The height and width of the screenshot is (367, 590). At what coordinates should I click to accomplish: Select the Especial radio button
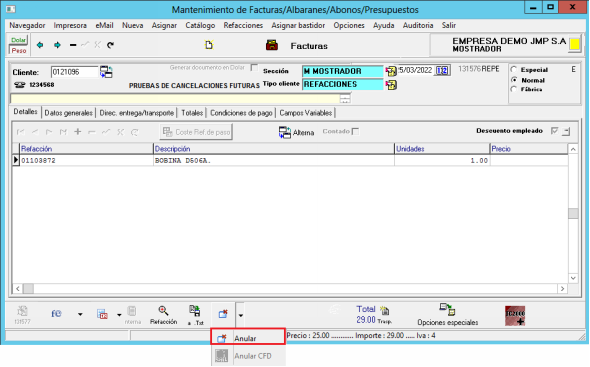point(514,70)
